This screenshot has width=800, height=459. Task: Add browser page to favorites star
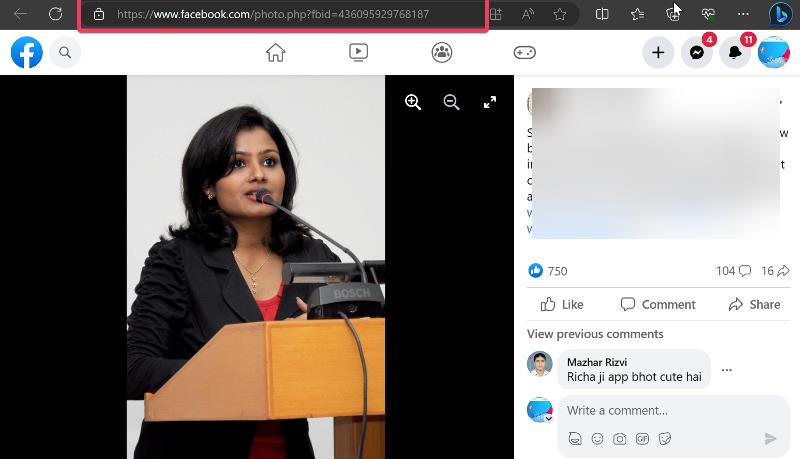point(560,14)
